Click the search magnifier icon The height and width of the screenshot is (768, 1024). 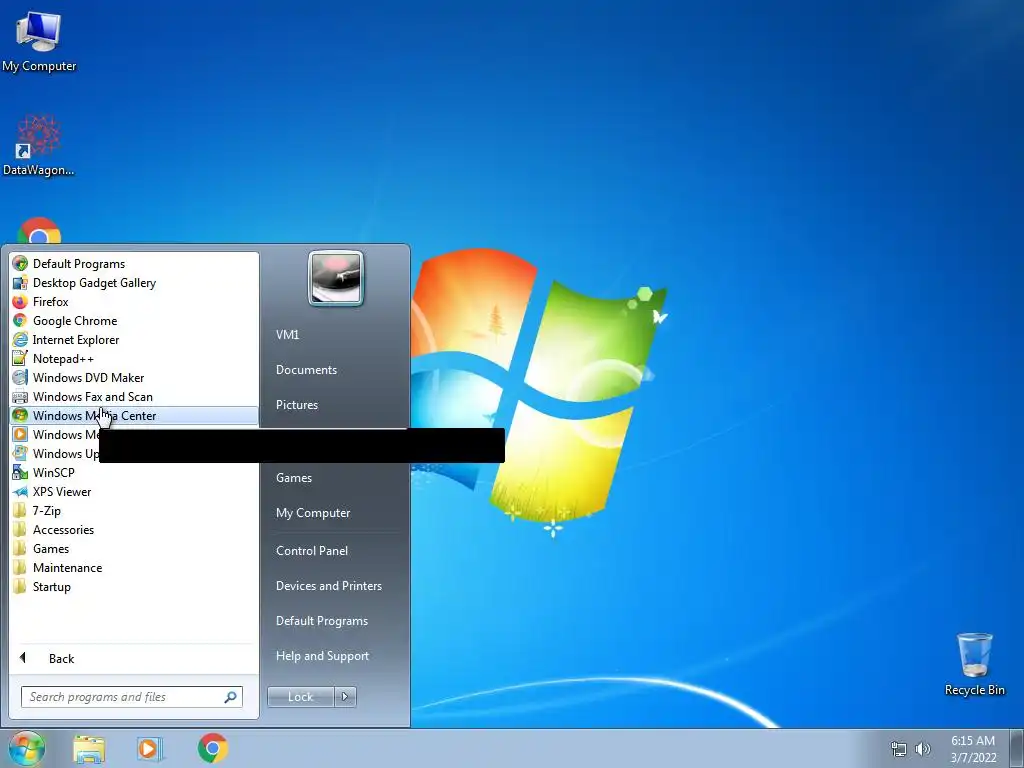(231, 697)
